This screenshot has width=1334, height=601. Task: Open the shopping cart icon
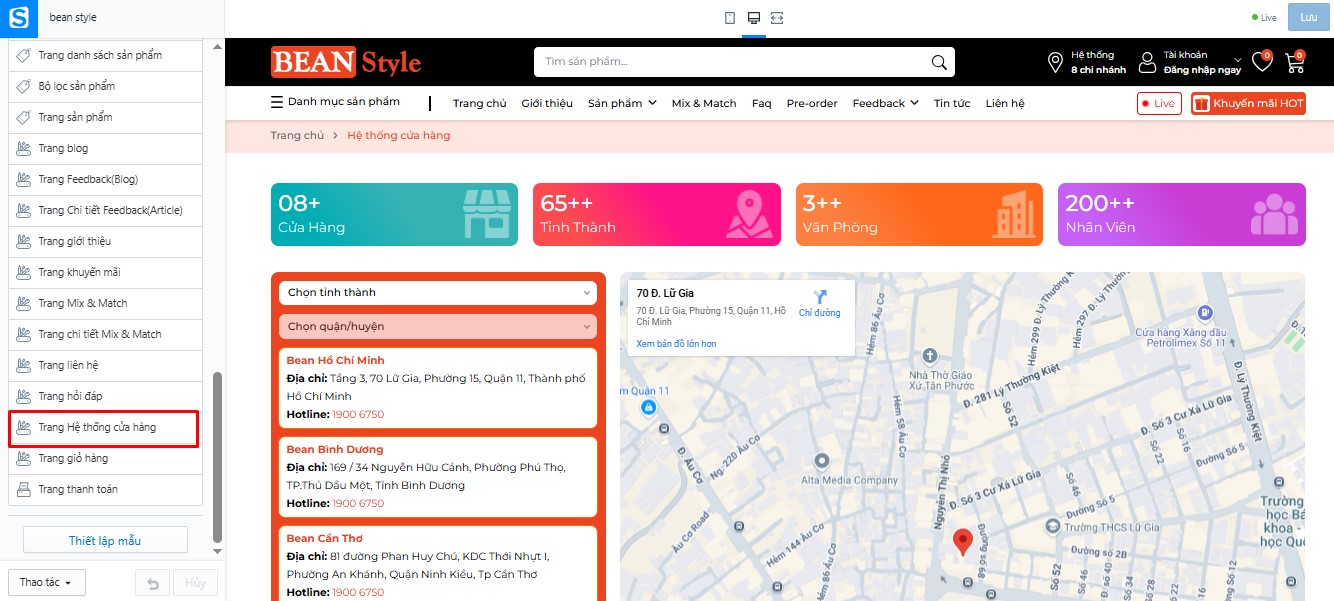(x=1295, y=62)
